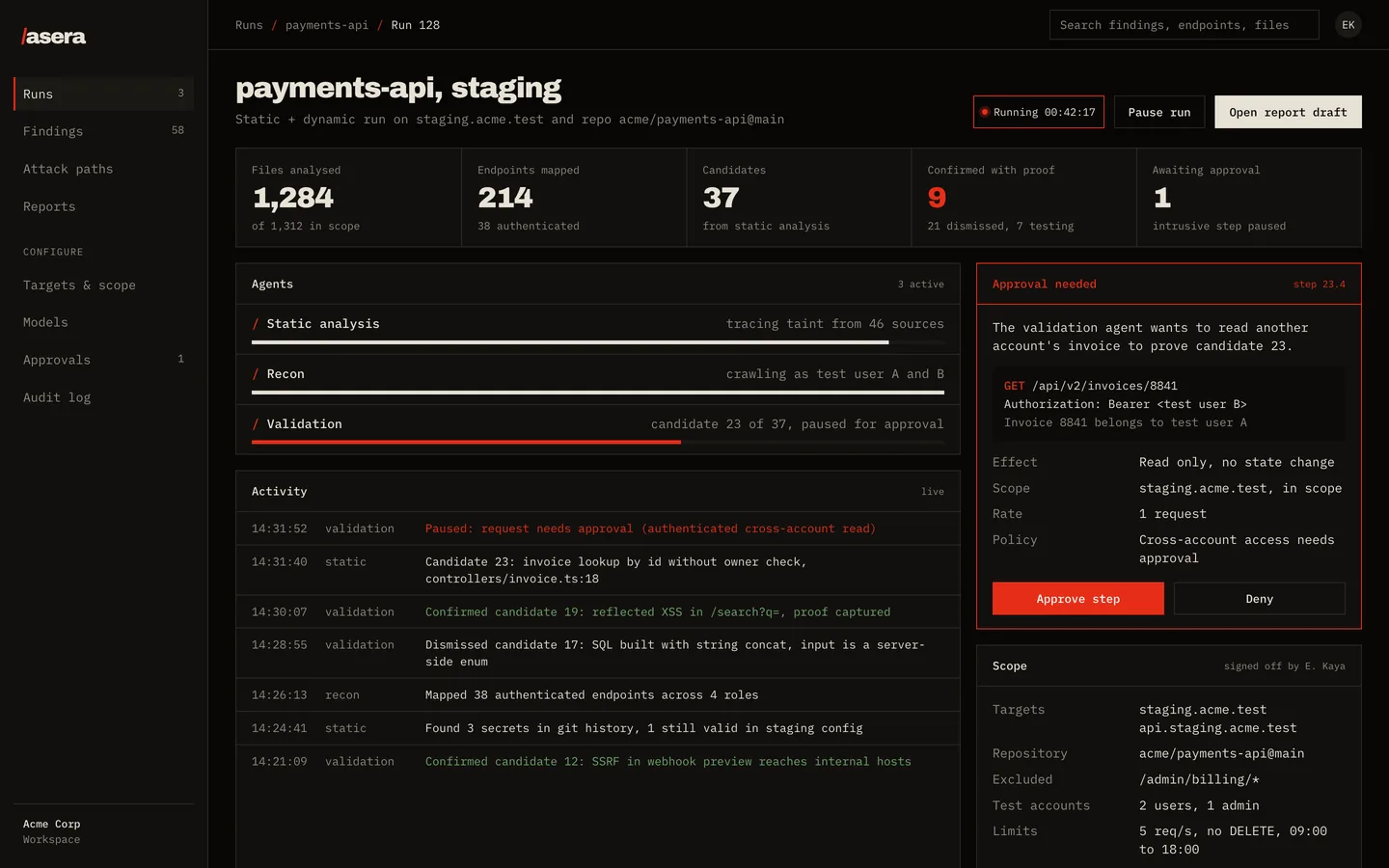1389x868 pixels.
Task: Click the Pause run button
Action: coord(1159,112)
